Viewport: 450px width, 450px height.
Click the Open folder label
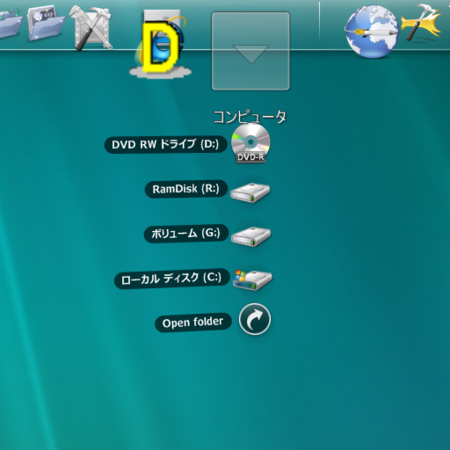(193, 322)
